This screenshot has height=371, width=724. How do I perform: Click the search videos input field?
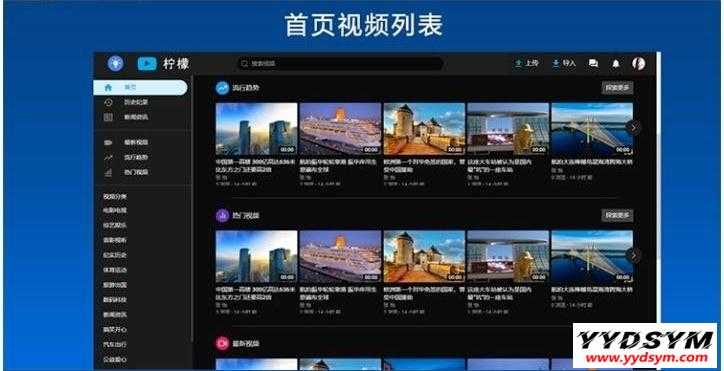click(x=341, y=64)
